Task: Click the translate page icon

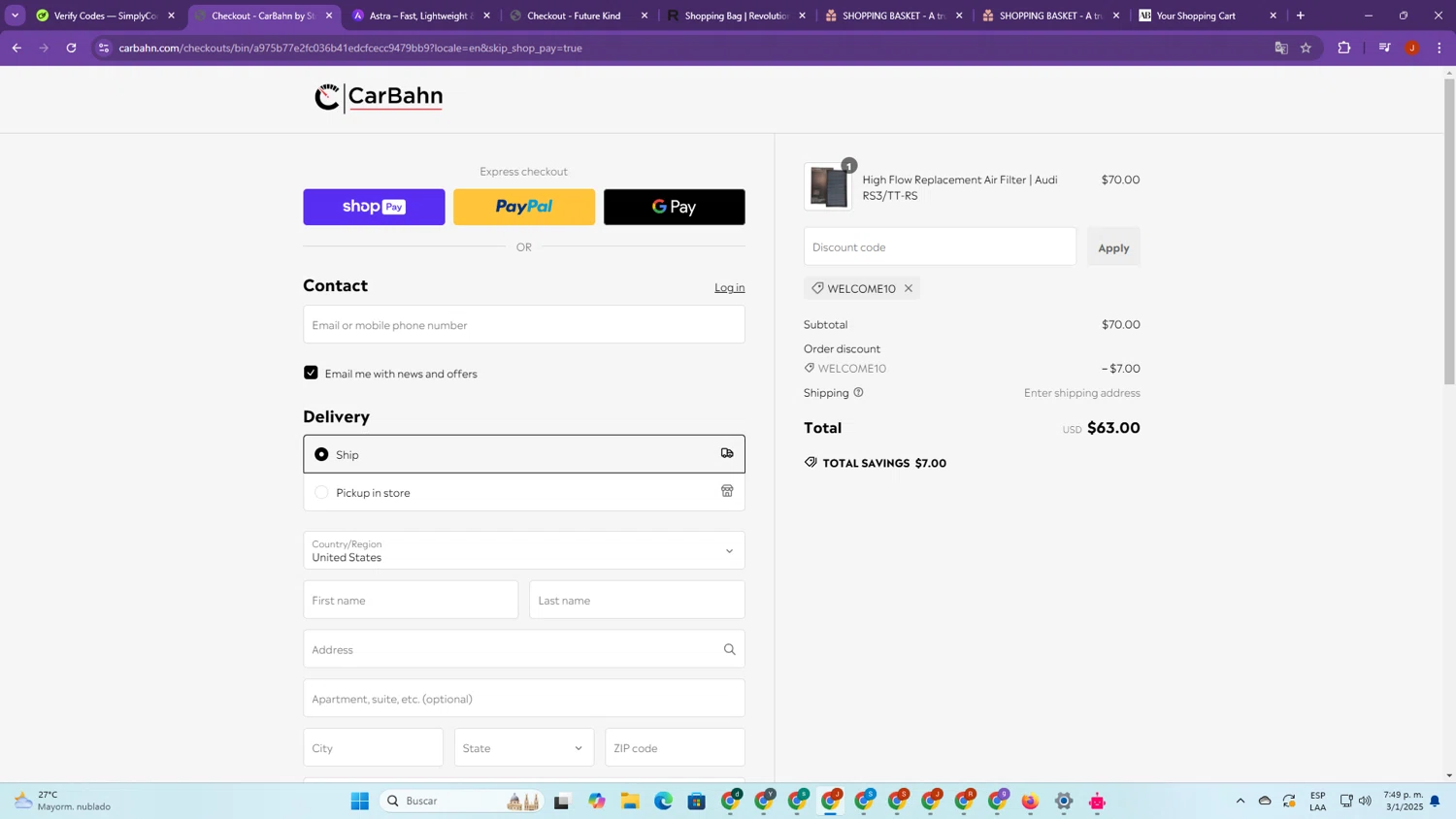Action: (1280, 48)
